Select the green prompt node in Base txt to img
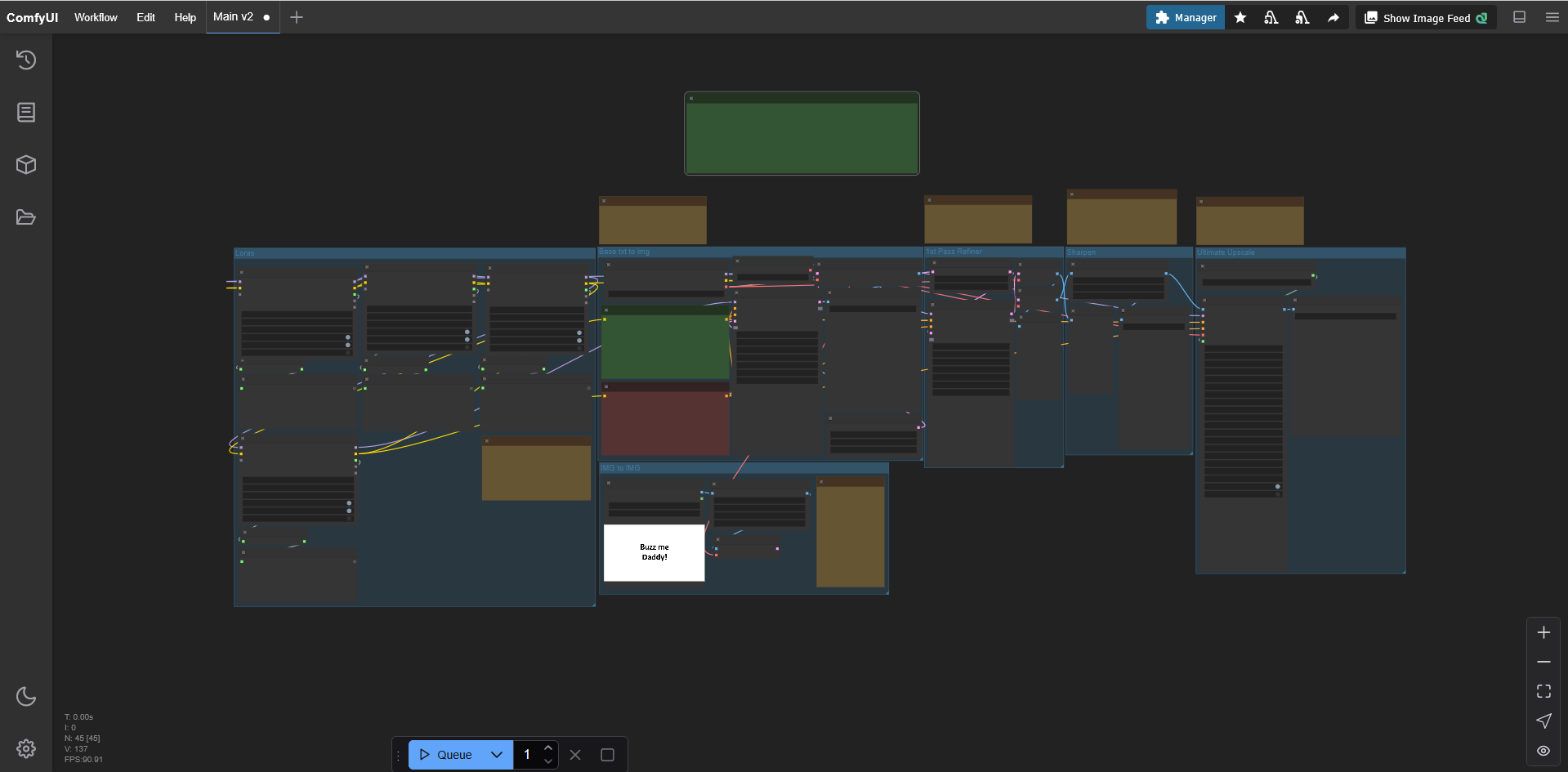The image size is (1568, 772). [665, 343]
